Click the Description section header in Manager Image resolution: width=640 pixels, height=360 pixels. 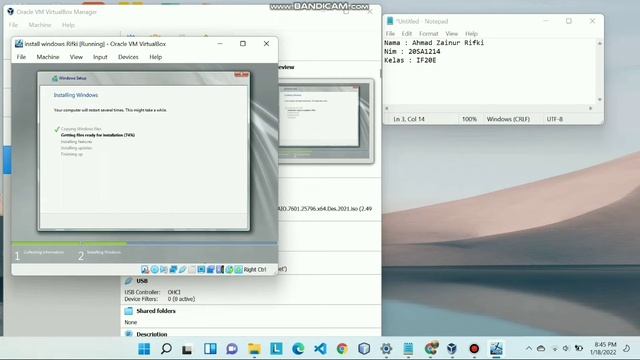click(x=152, y=334)
